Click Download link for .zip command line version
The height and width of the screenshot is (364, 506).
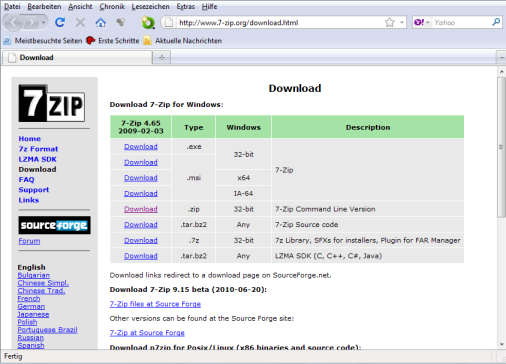(x=141, y=209)
